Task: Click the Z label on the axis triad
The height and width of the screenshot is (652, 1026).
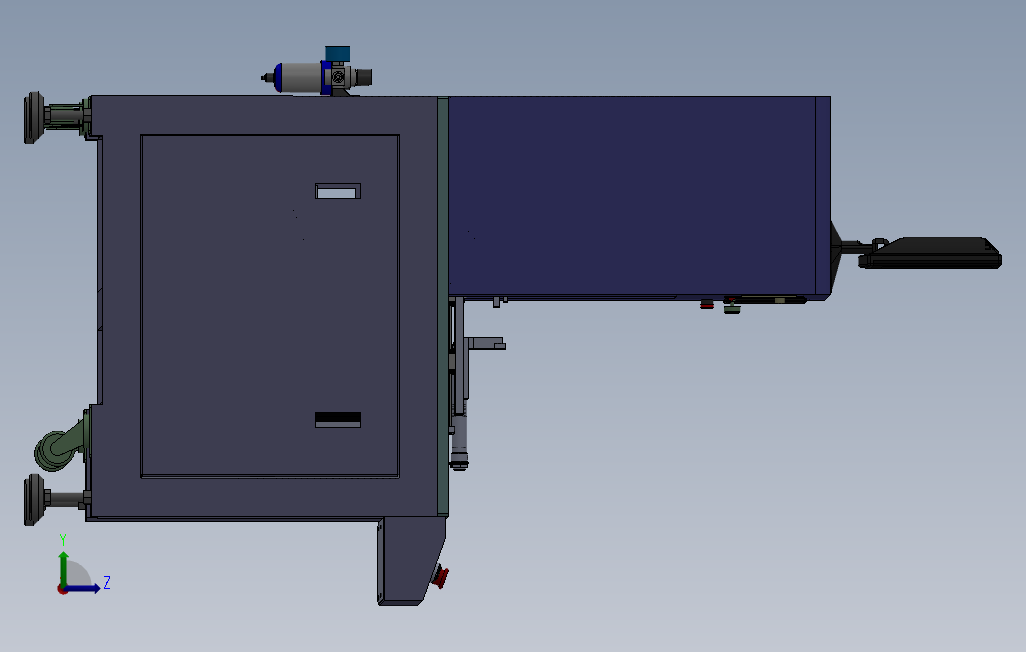Action: (x=107, y=583)
